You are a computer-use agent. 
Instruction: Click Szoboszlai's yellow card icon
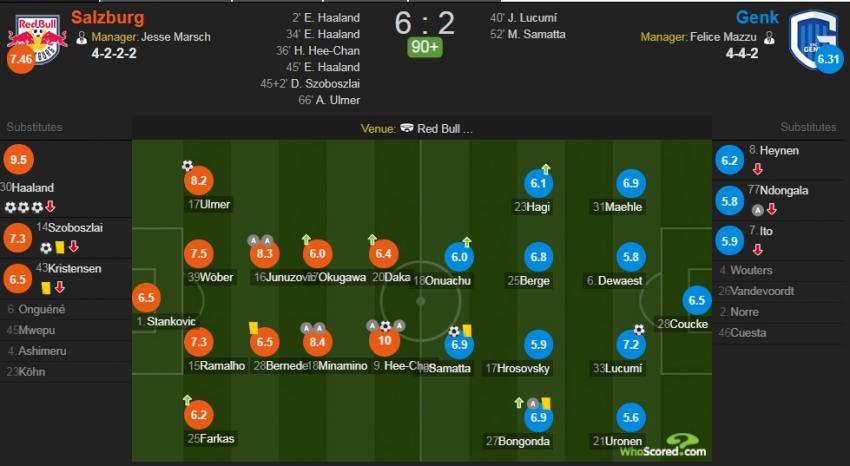coord(60,247)
